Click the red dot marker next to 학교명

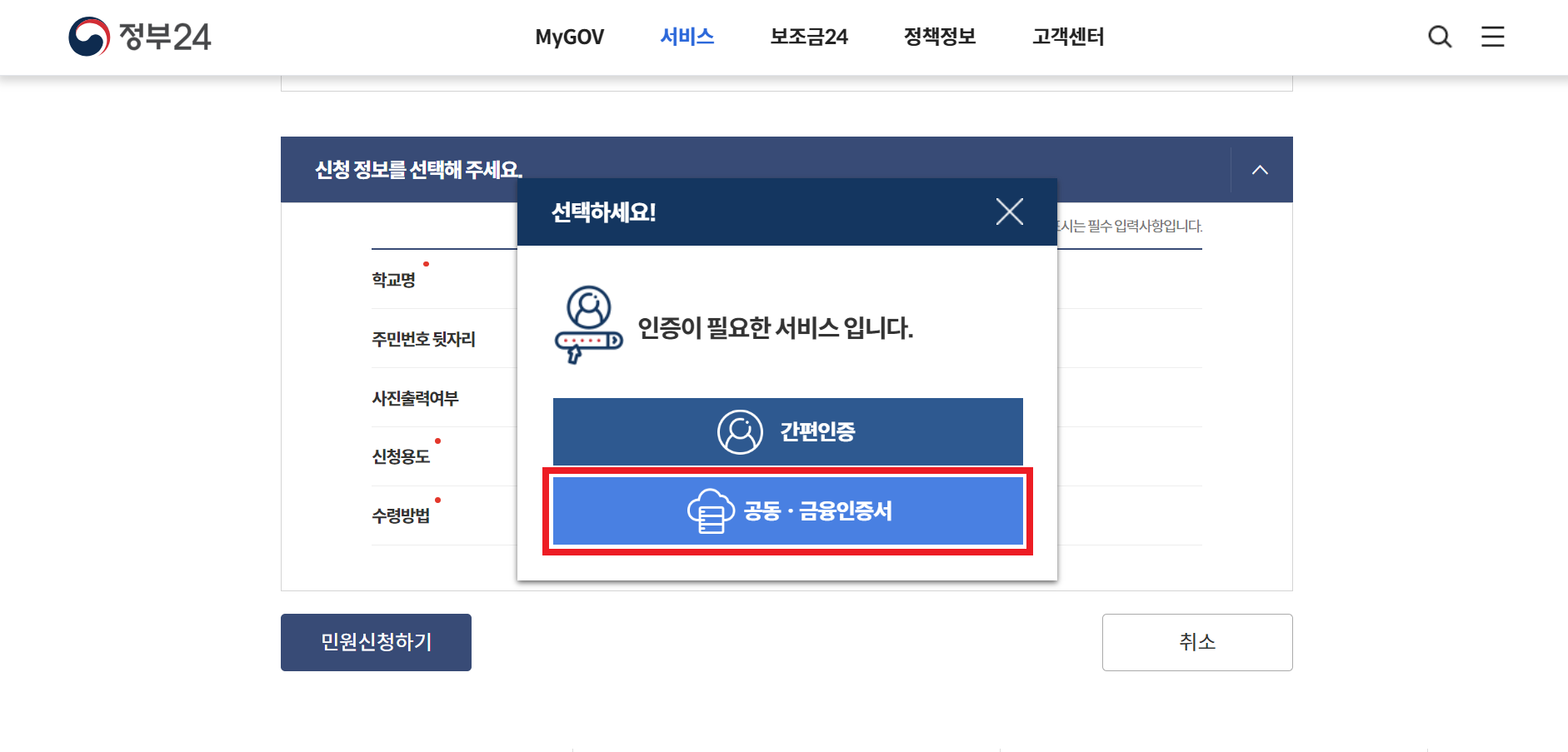(x=427, y=265)
